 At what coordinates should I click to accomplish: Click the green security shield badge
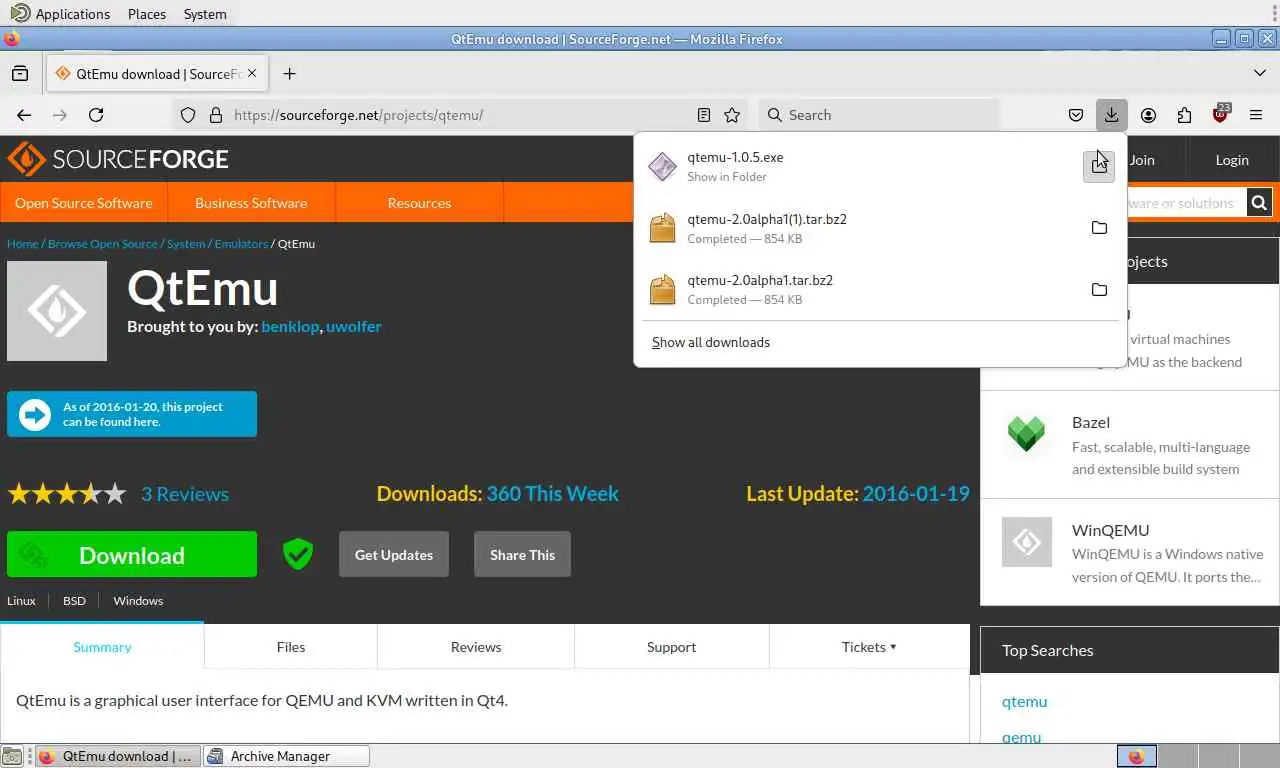click(x=298, y=554)
